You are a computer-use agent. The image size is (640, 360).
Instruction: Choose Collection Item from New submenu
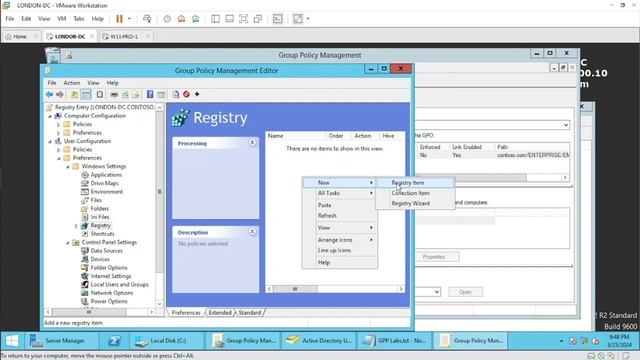(415, 193)
